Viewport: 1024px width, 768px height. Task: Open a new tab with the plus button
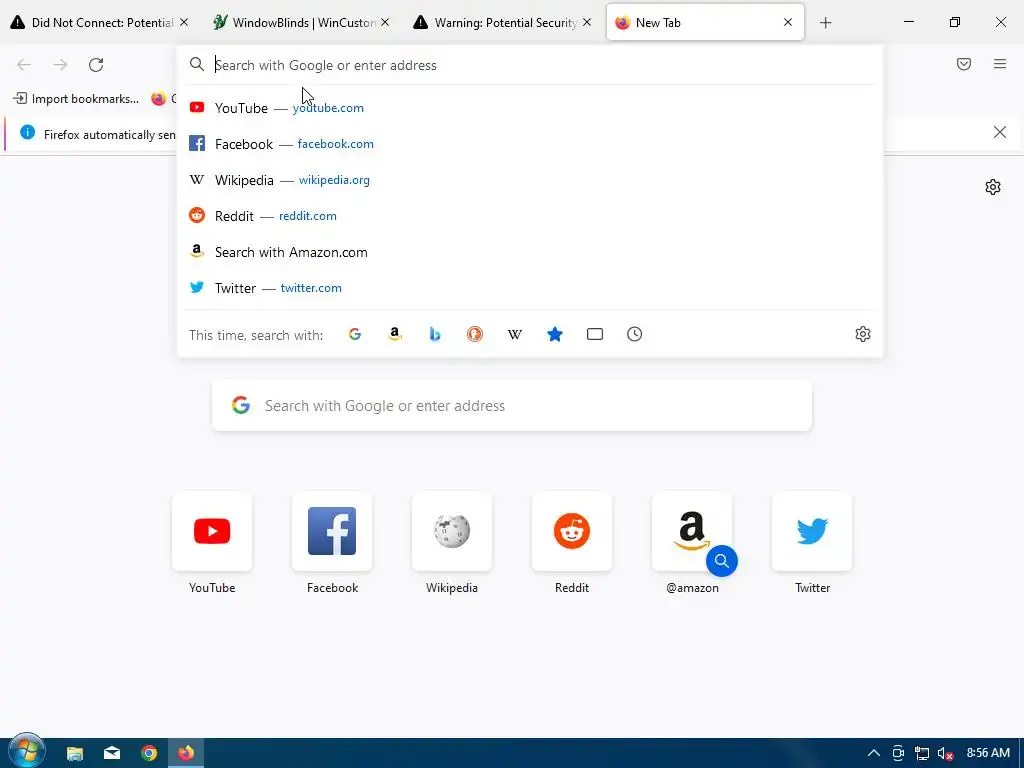(825, 23)
